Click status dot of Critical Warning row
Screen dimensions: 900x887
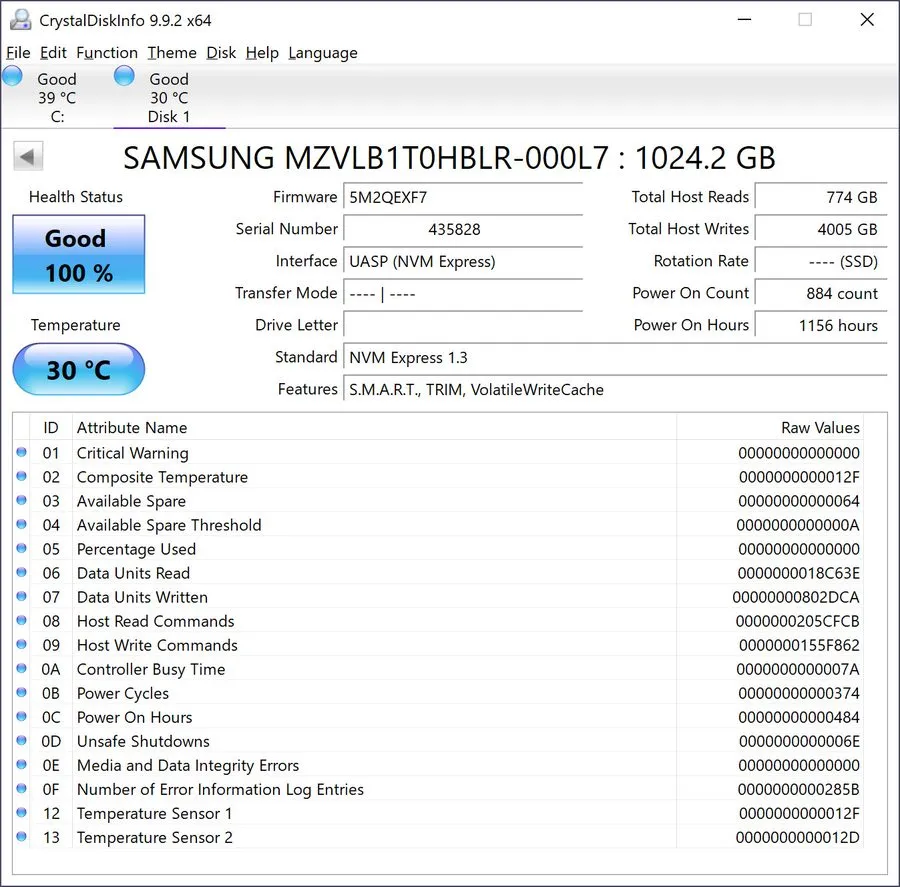pyautogui.click(x=21, y=452)
